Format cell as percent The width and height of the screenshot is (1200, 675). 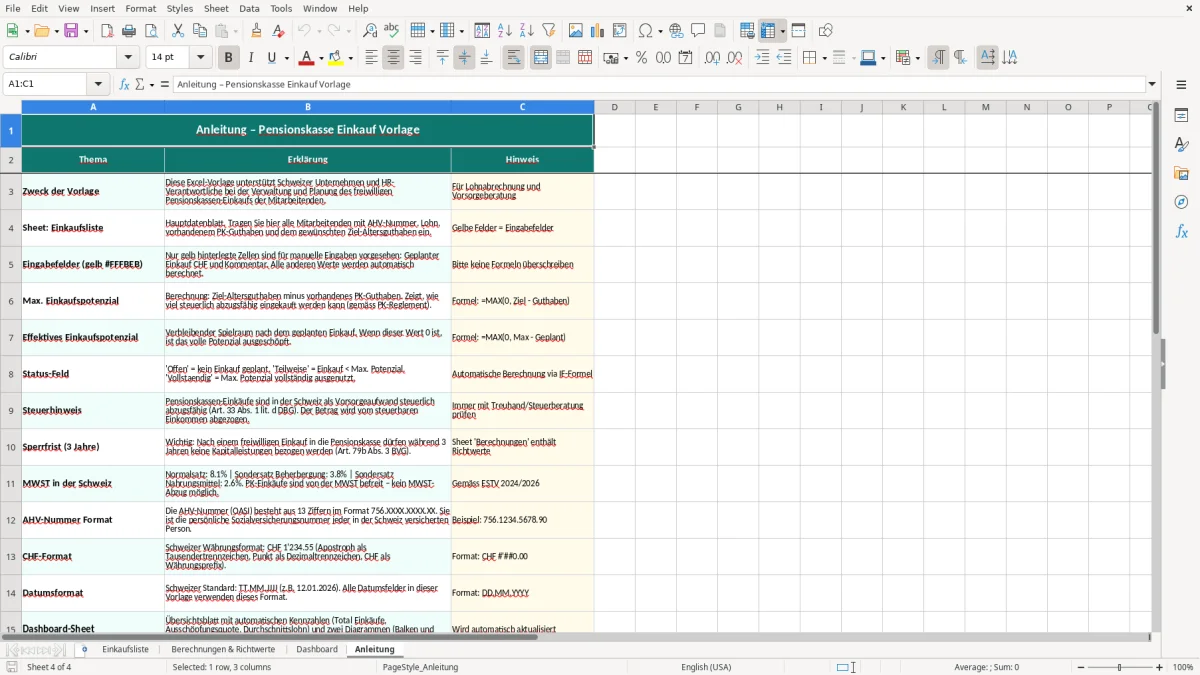pyautogui.click(x=641, y=58)
